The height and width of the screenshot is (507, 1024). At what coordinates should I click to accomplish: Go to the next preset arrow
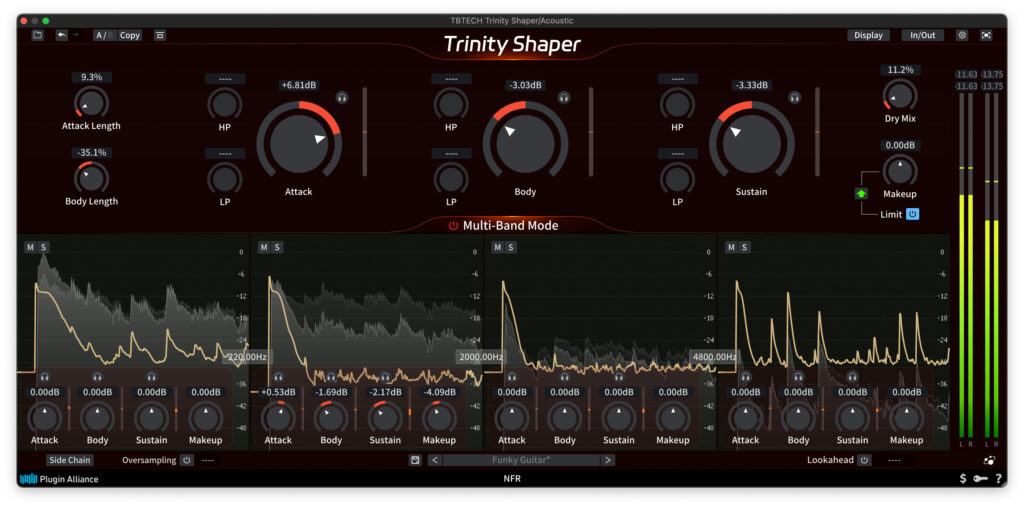point(607,460)
